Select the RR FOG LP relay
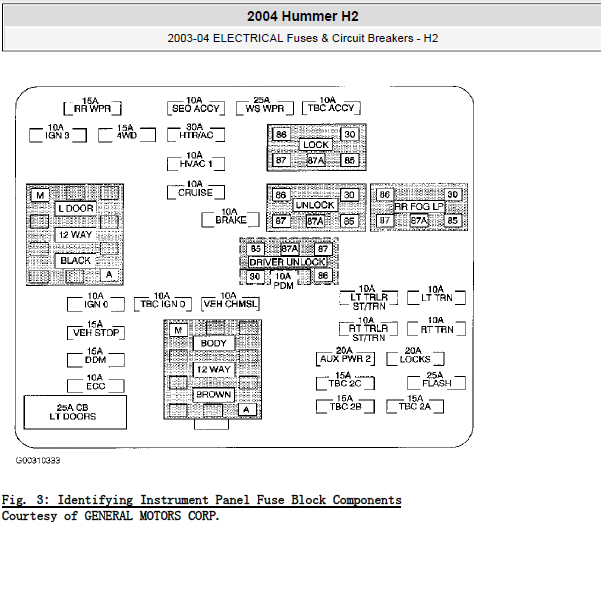This screenshot has height=609, width=601. (416, 207)
